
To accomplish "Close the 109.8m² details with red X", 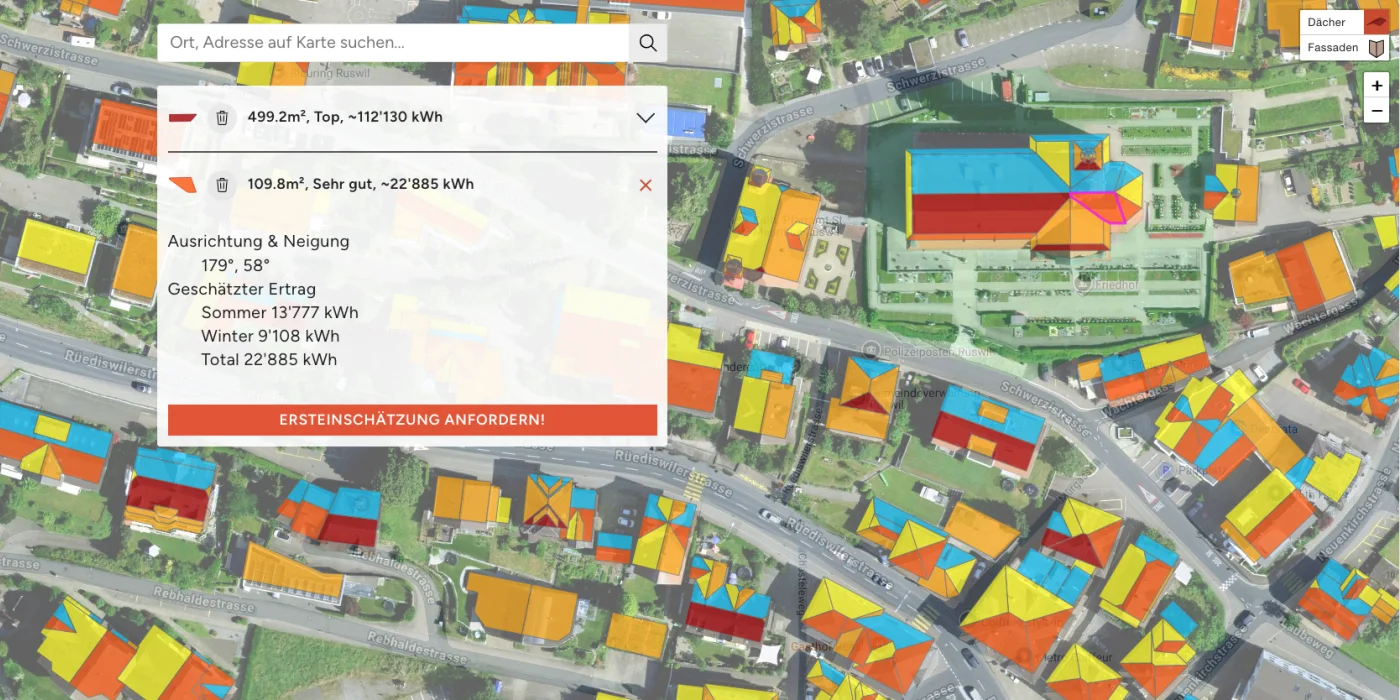I will click(645, 185).
